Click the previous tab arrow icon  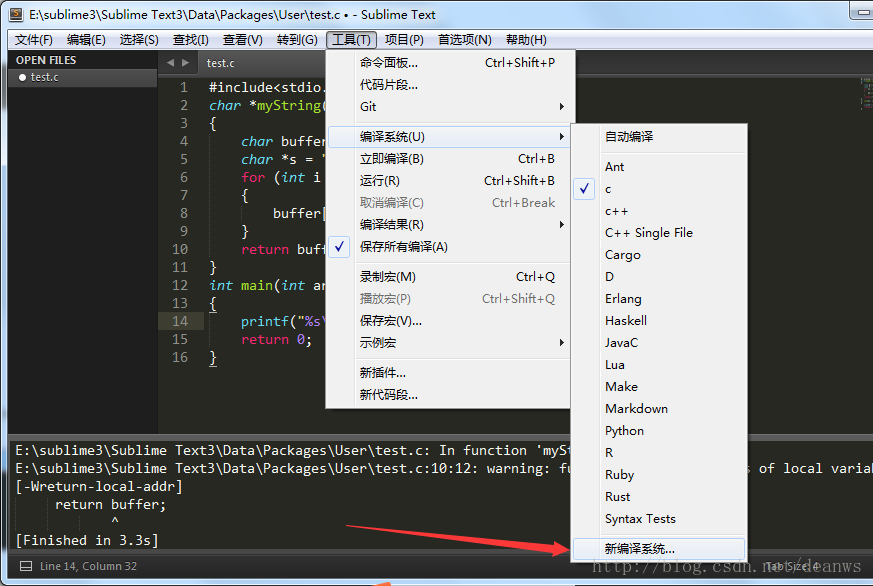(x=170, y=63)
